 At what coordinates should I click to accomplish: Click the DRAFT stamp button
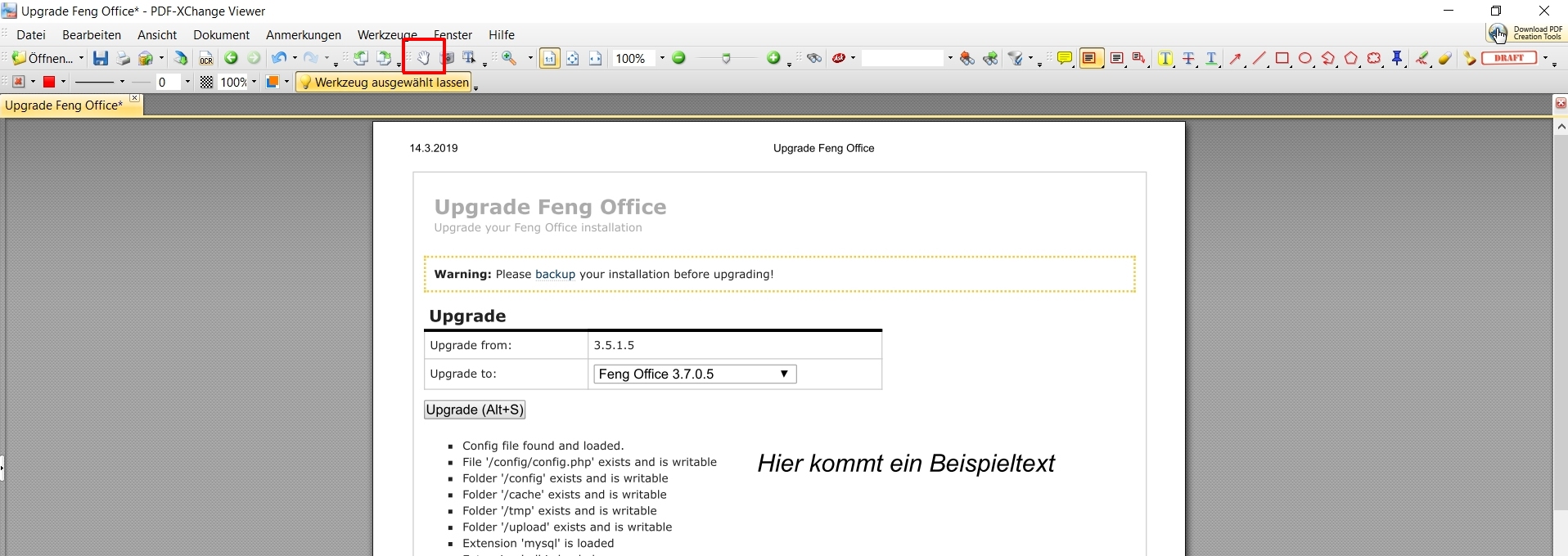(1509, 58)
